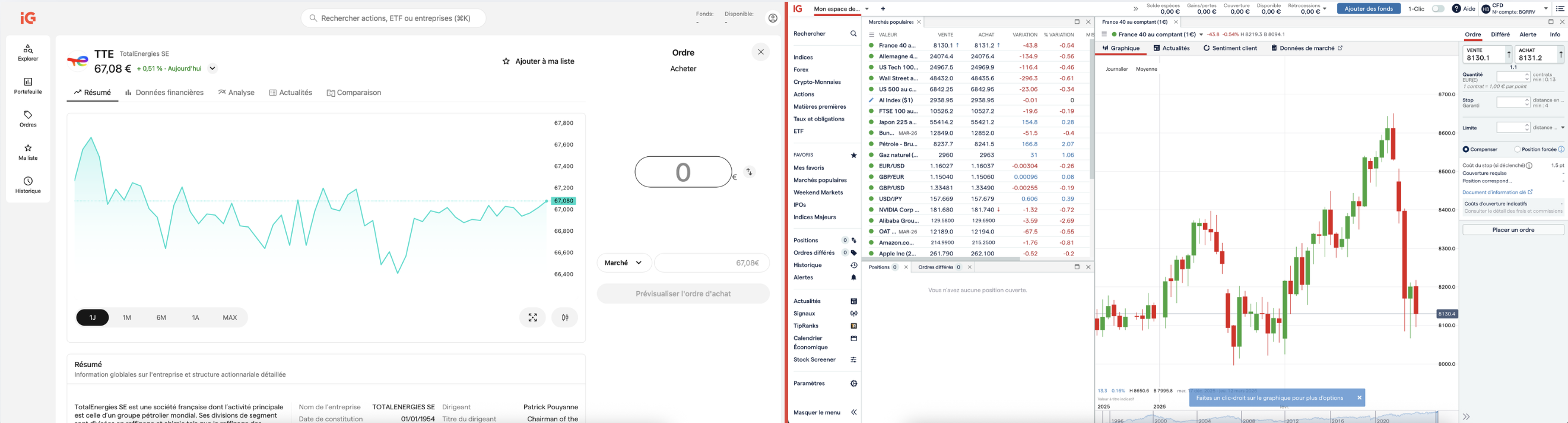This screenshot has height=423, width=1568.
Task: Select the Compenser radio button
Action: [x=1466, y=149]
